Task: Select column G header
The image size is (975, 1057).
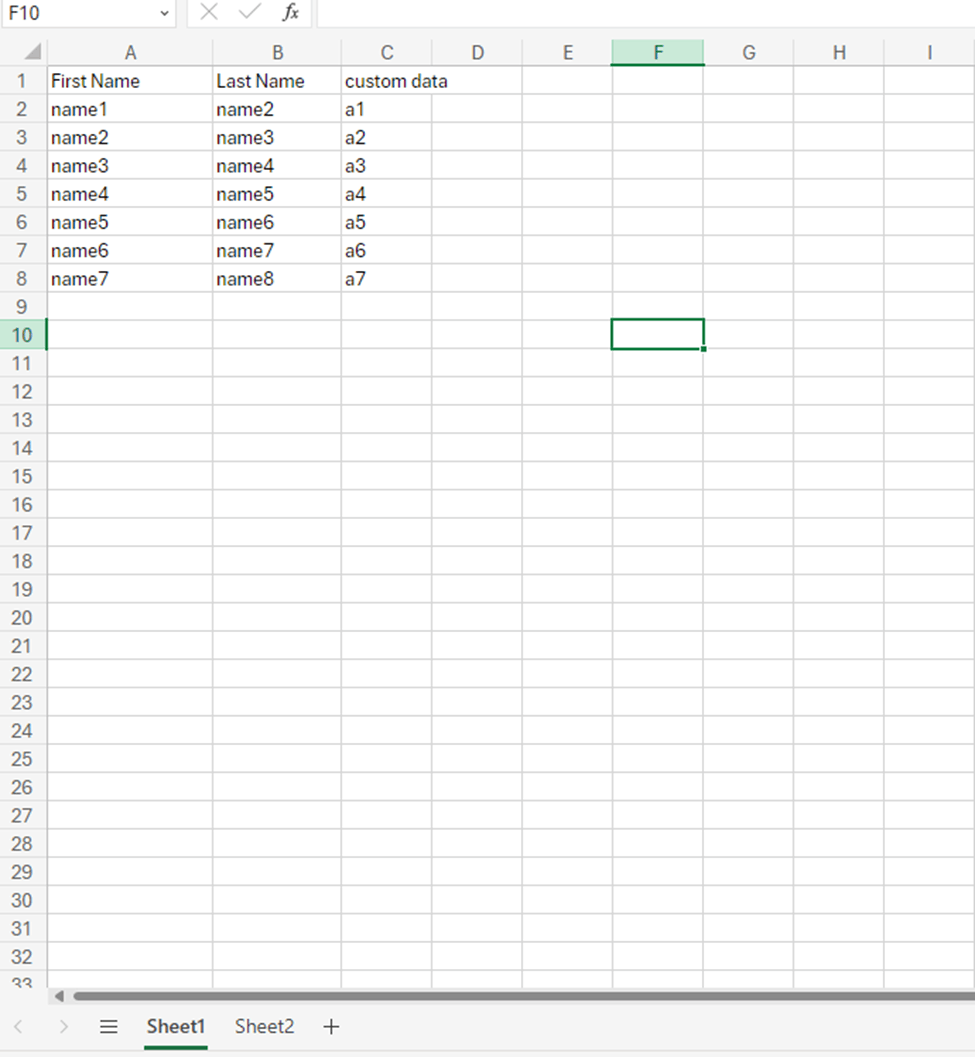Action: [x=748, y=53]
